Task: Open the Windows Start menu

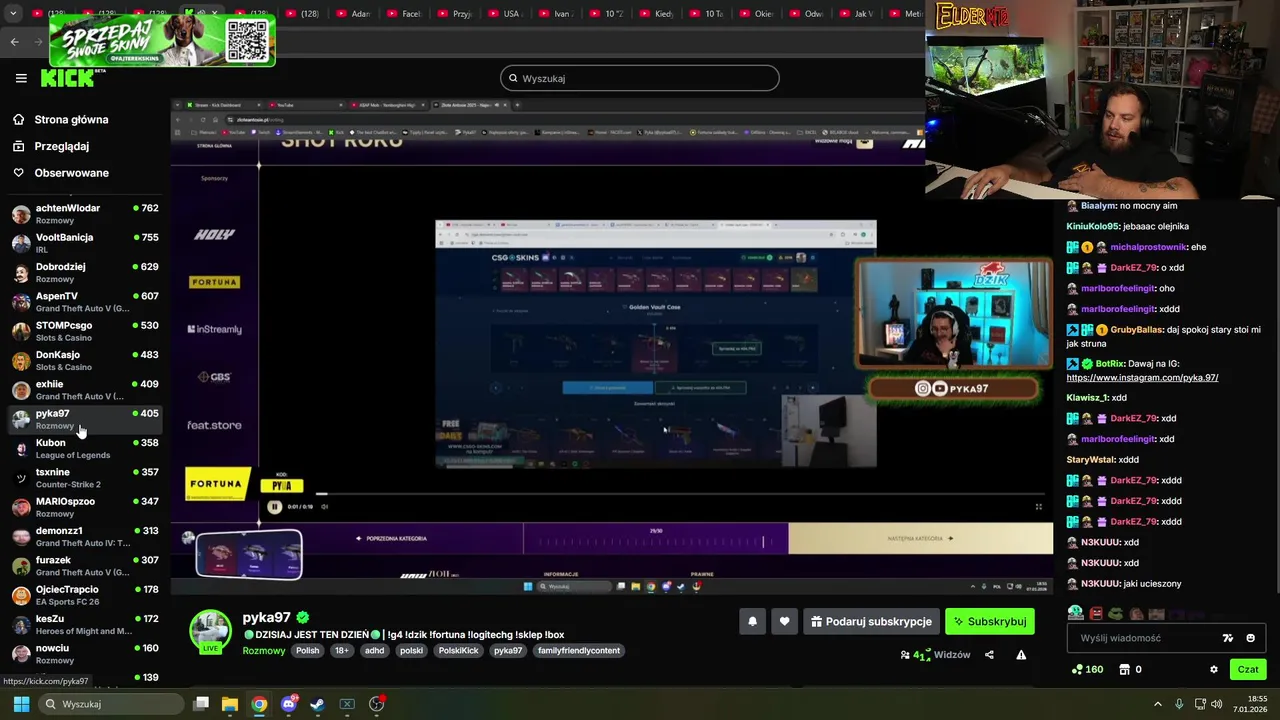Action: pos(21,704)
